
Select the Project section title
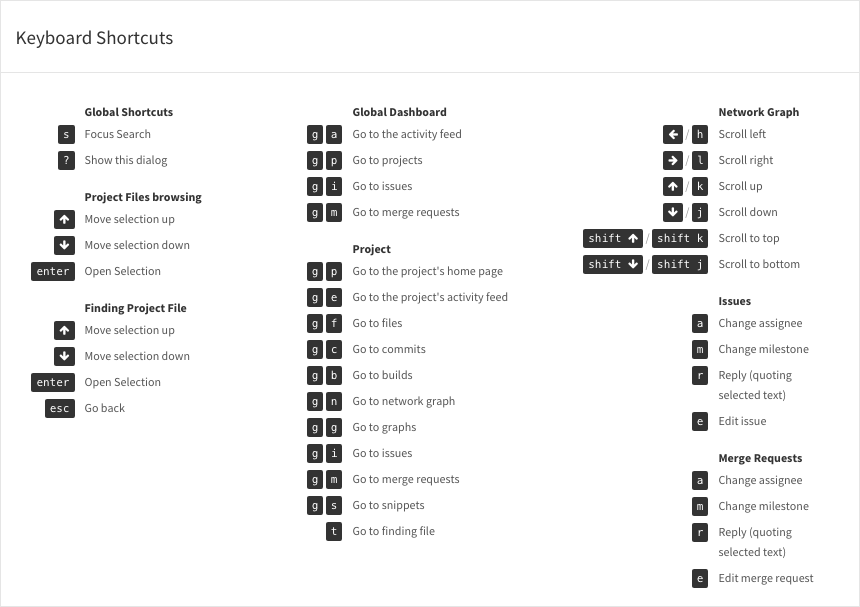(371, 249)
